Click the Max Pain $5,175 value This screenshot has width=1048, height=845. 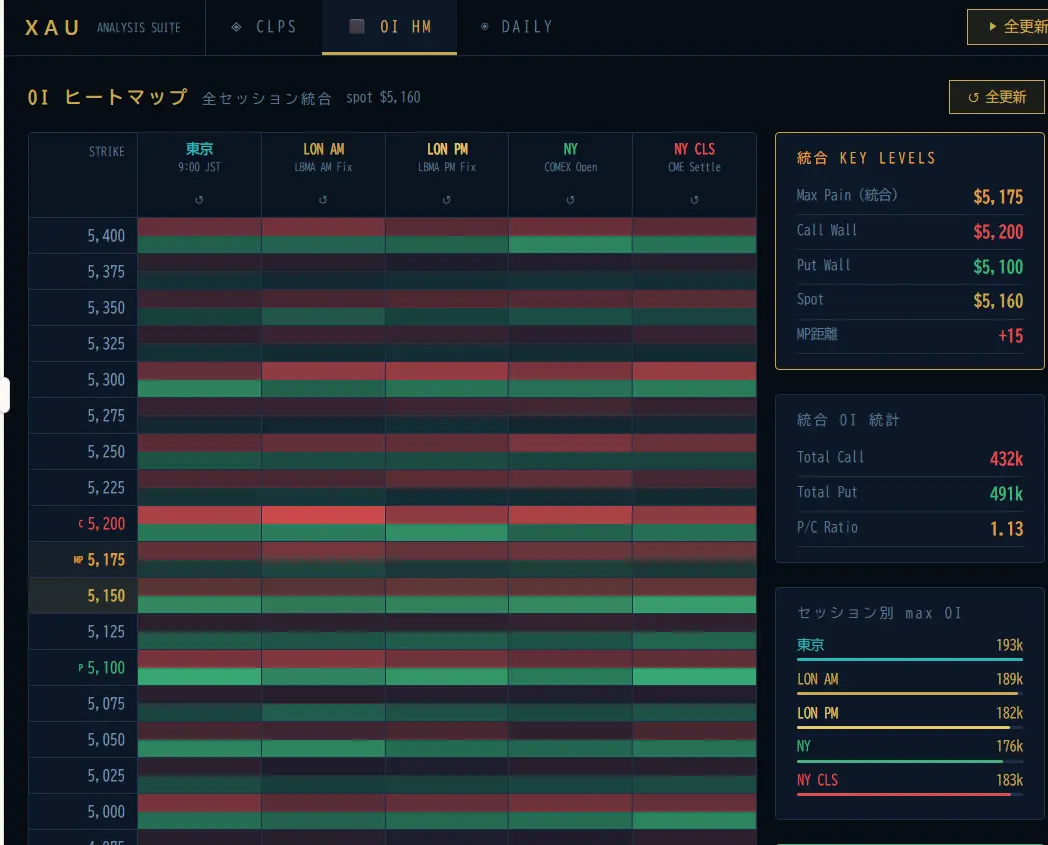tap(998, 197)
